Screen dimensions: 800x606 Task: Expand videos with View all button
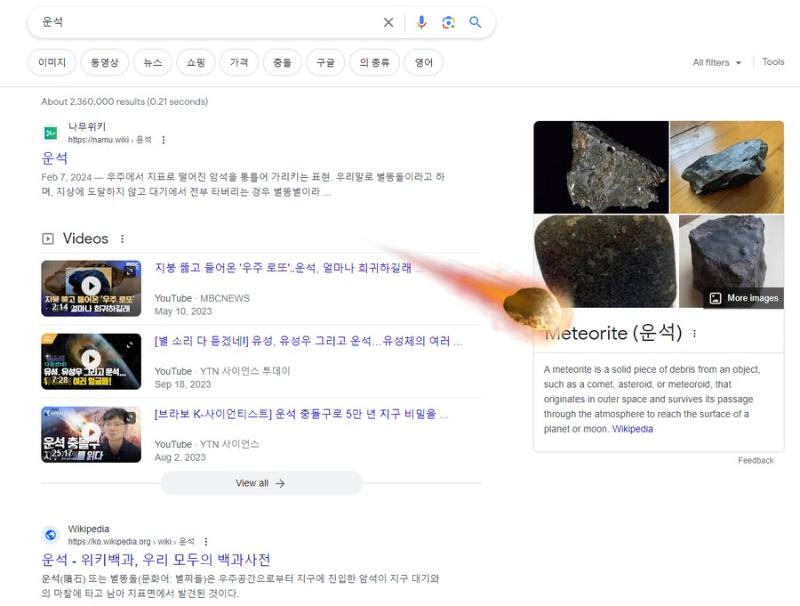261,483
